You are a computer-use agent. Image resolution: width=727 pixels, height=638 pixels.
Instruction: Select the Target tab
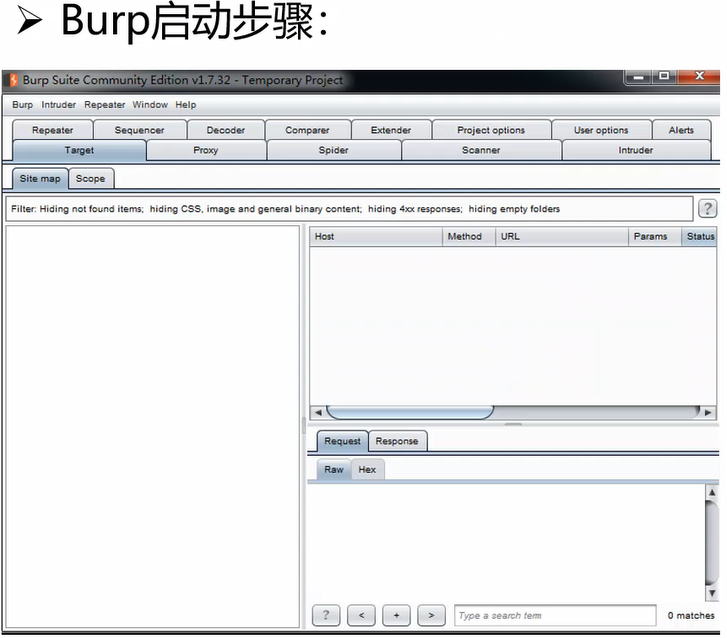pos(79,150)
